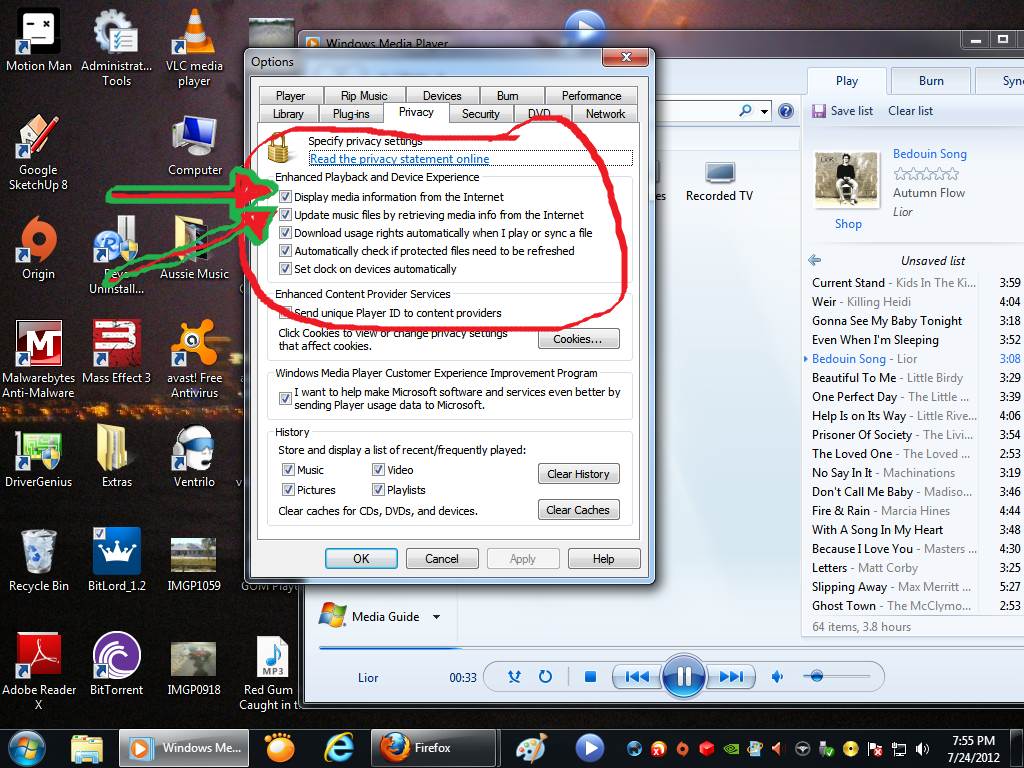Open the search options dropdown arrow
The width and height of the screenshot is (1024, 768).
[765, 111]
